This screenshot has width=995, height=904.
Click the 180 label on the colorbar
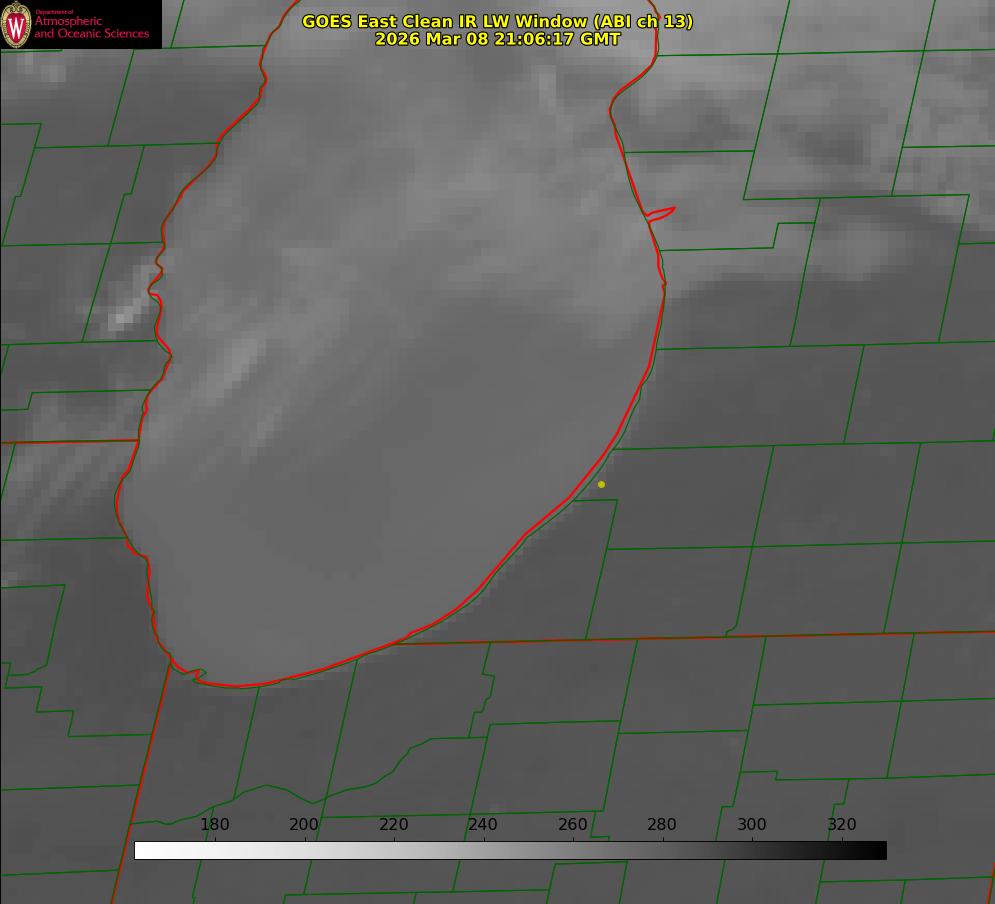coord(215,825)
